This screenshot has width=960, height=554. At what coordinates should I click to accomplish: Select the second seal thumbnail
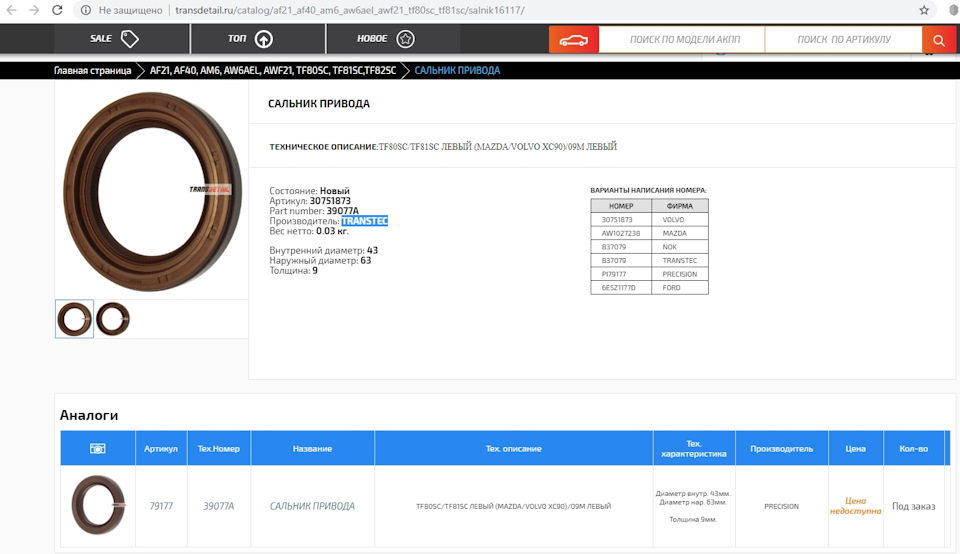(113, 319)
